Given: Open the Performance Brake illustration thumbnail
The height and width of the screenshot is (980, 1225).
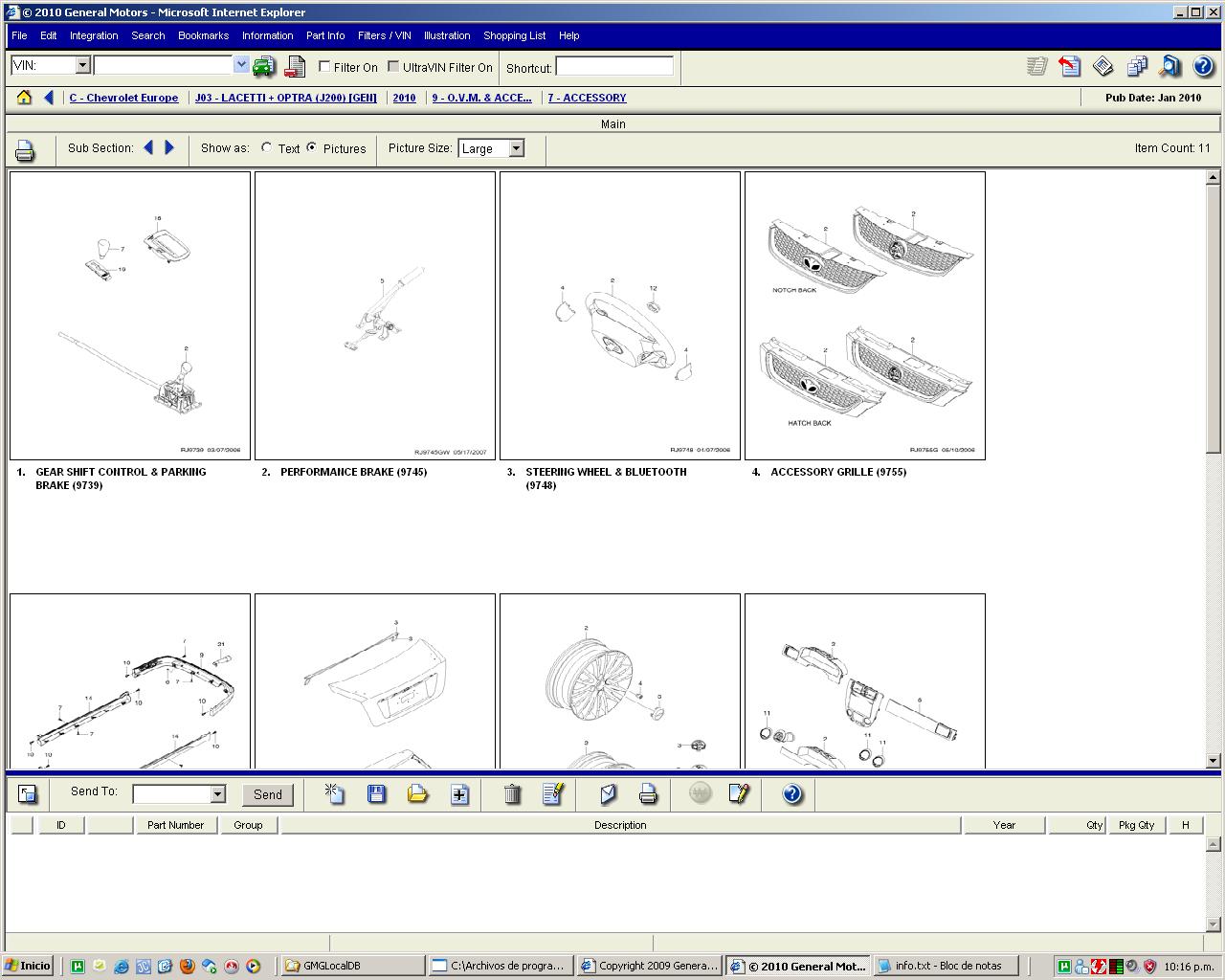Looking at the screenshot, I should tap(375, 316).
